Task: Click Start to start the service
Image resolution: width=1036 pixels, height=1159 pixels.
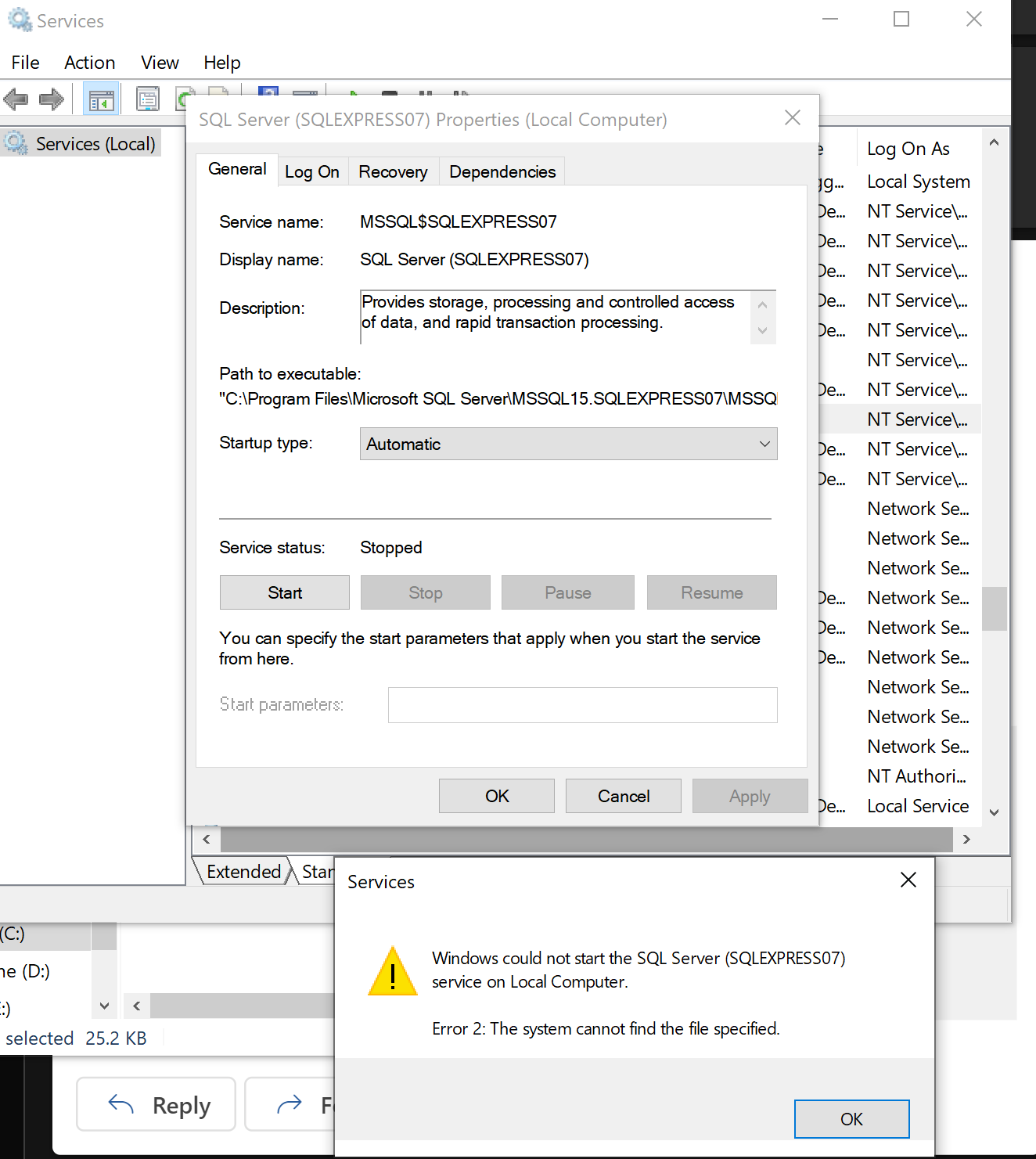Action: [x=285, y=593]
